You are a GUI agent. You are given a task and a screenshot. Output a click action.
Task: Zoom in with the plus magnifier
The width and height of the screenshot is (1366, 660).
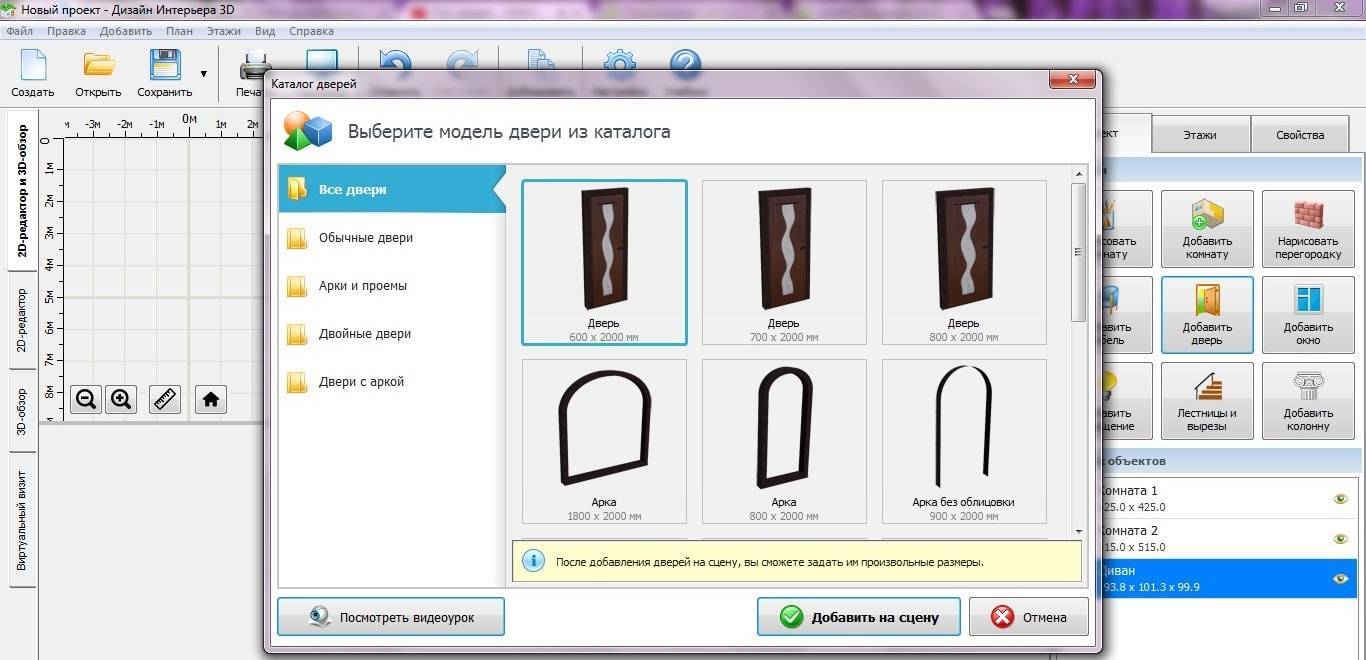(121, 400)
